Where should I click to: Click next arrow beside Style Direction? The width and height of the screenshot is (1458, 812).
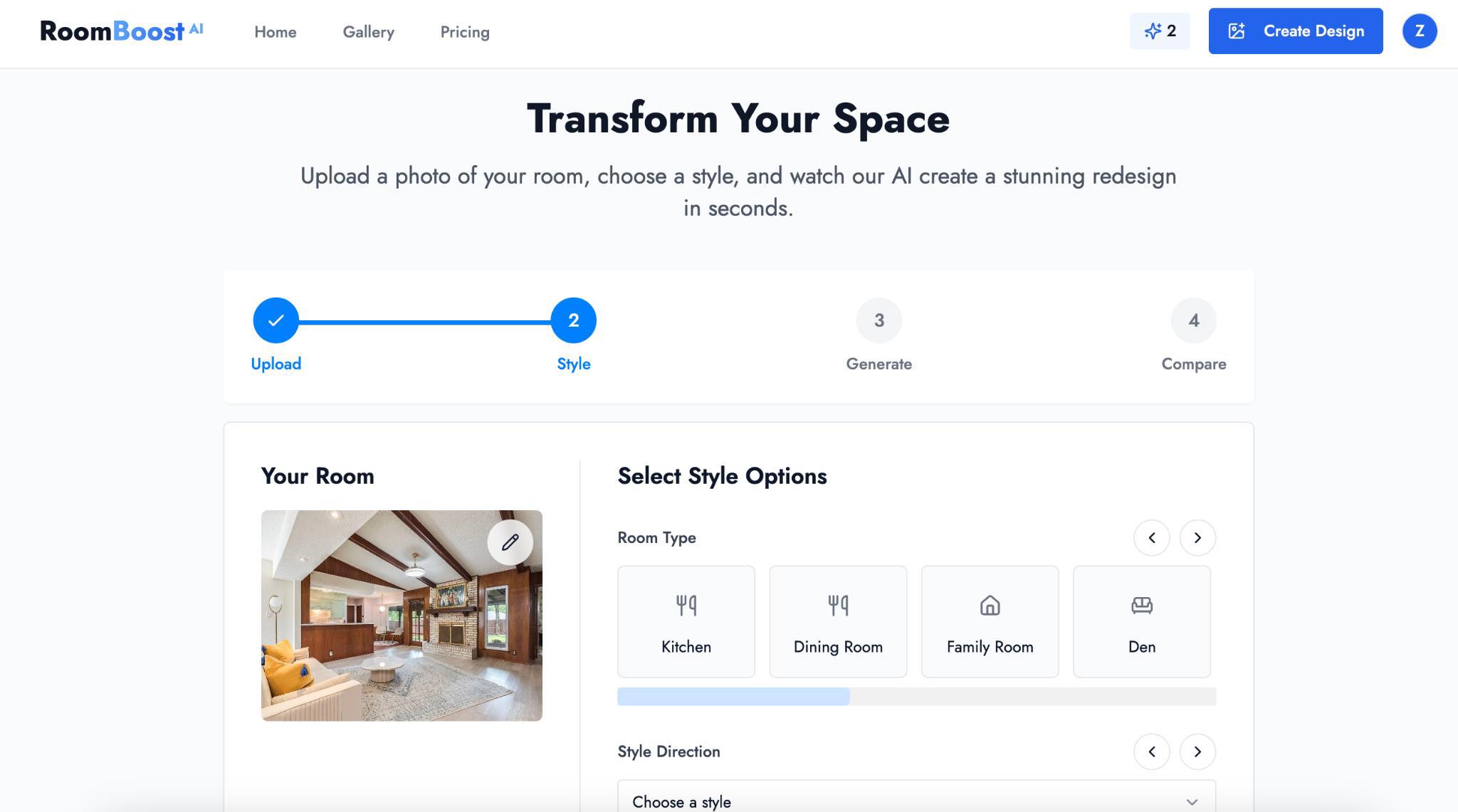(1197, 752)
